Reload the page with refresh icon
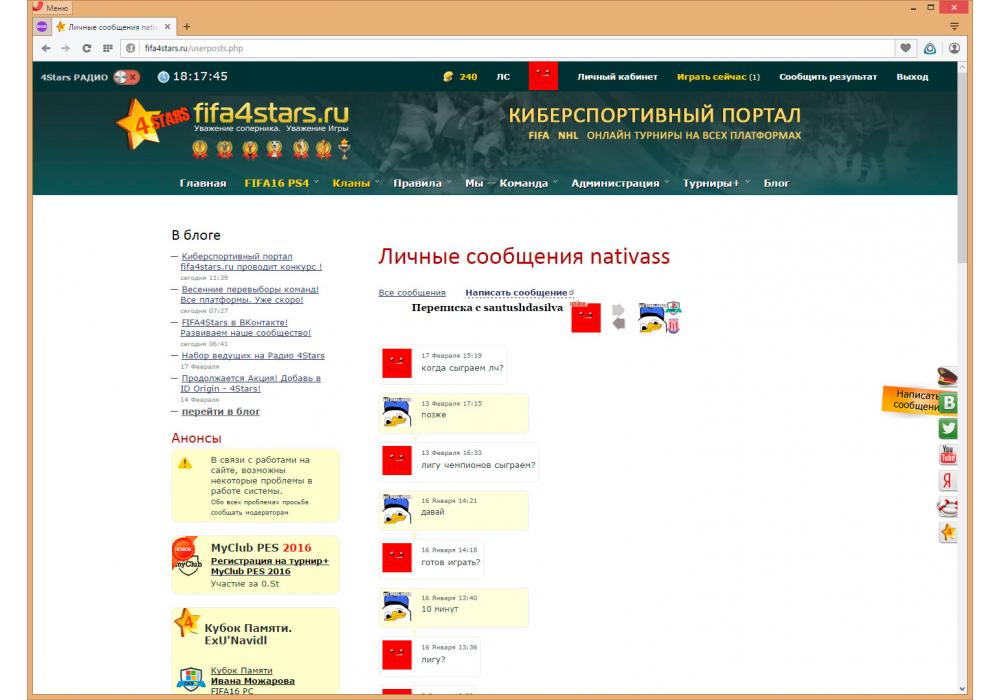 [x=87, y=48]
